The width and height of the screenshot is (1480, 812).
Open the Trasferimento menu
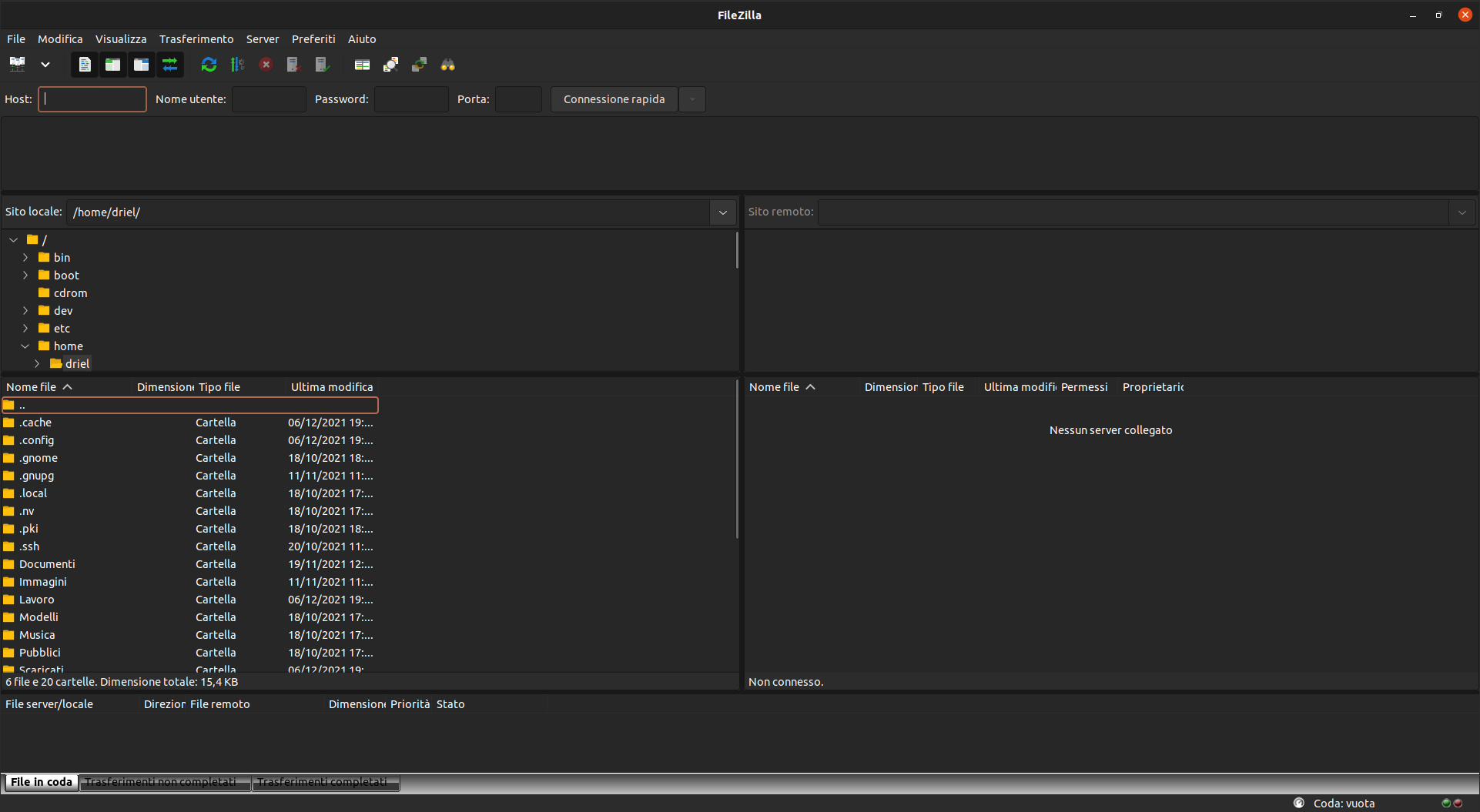[196, 39]
